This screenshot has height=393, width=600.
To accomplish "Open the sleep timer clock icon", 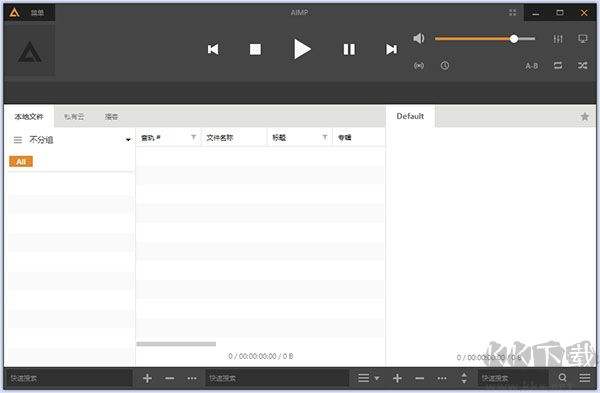I will click(x=445, y=65).
